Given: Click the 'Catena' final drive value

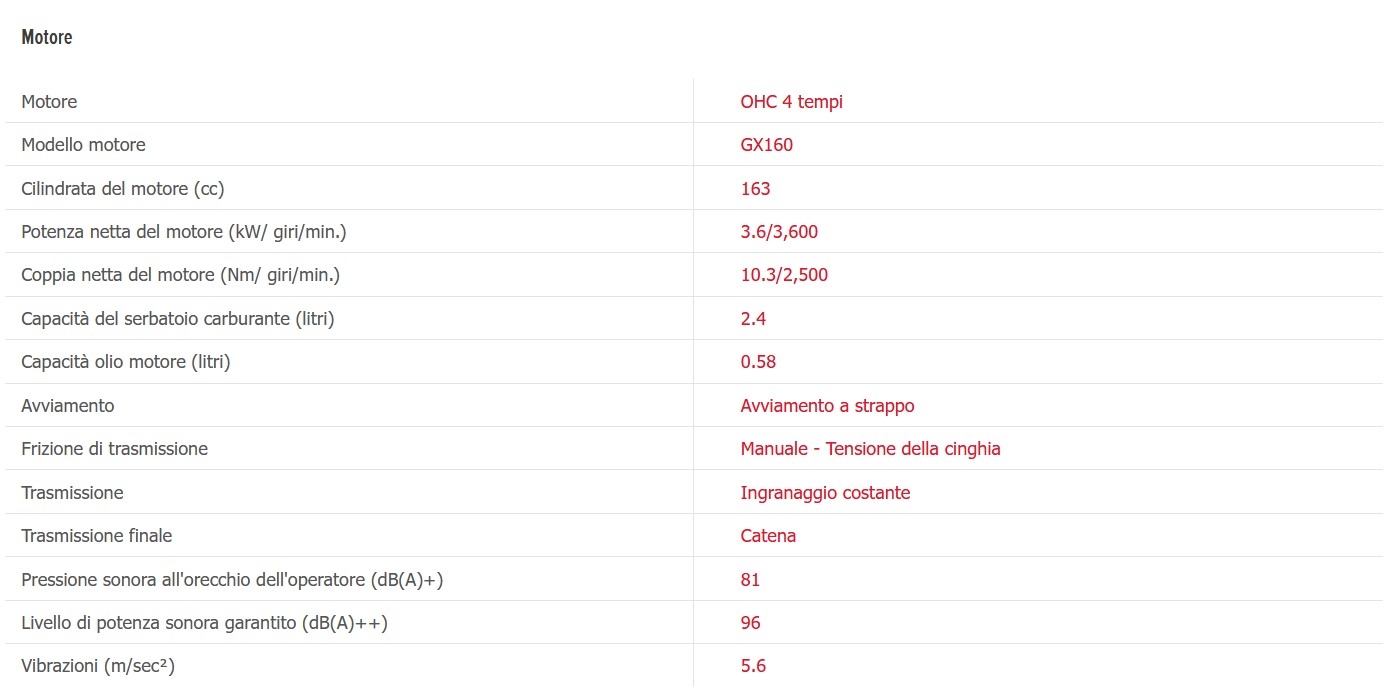Looking at the screenshot, I should pyautogui.click(x=768, y=536).
